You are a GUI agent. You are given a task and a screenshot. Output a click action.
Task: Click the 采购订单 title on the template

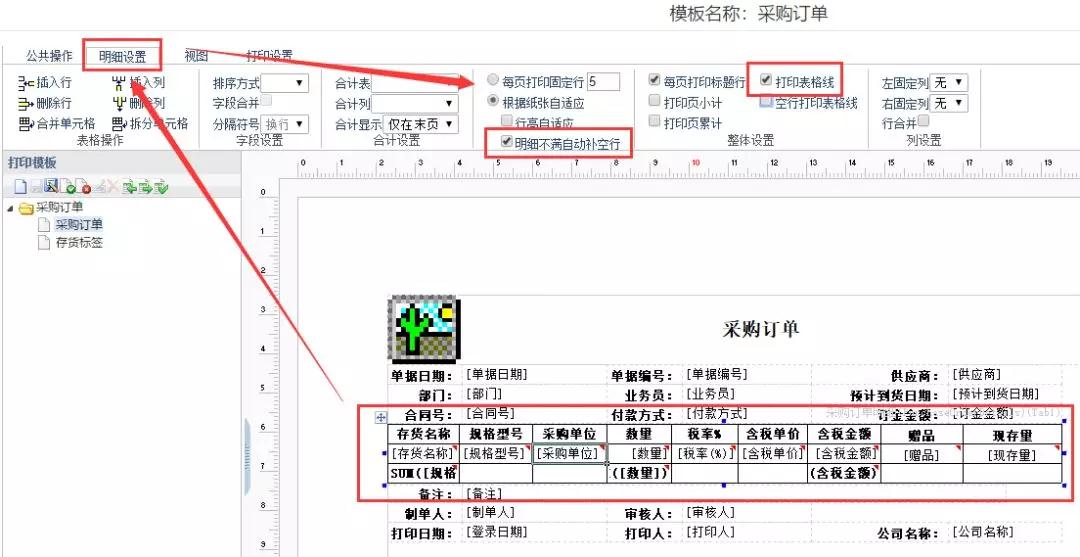click(x=761, y=328)
